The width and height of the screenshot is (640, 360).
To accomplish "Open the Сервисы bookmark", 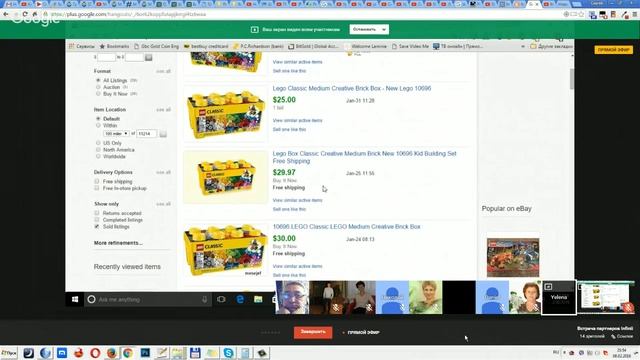I will click(x=82, y=47).
